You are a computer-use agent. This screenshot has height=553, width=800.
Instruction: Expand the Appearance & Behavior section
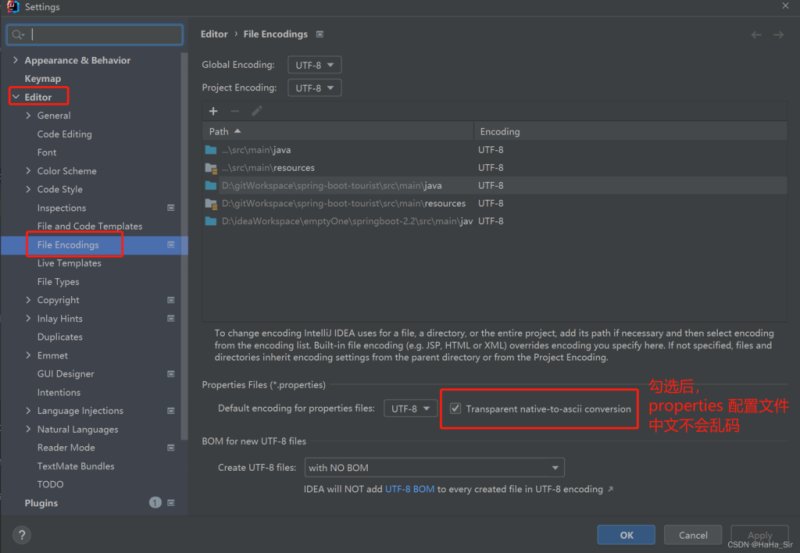pos(15,60)
